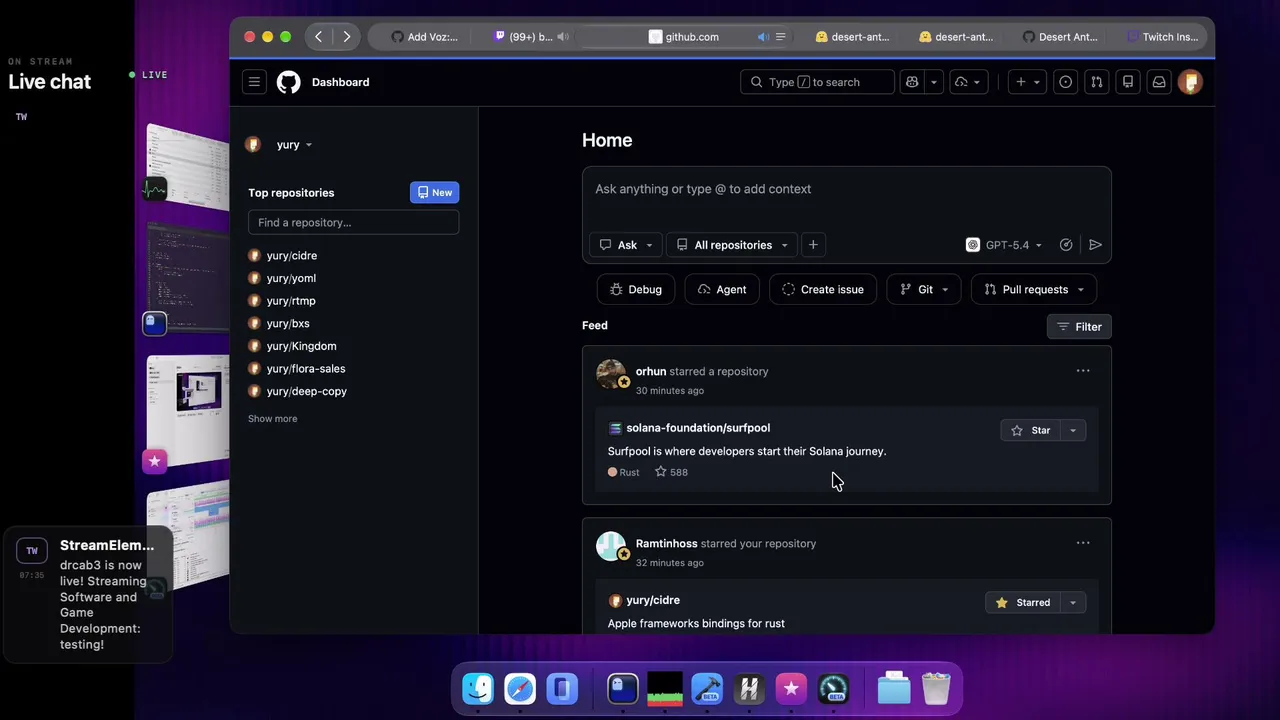1280x720 pixels.
Task: Click the send arrow icon
Action: (1095, 245)
